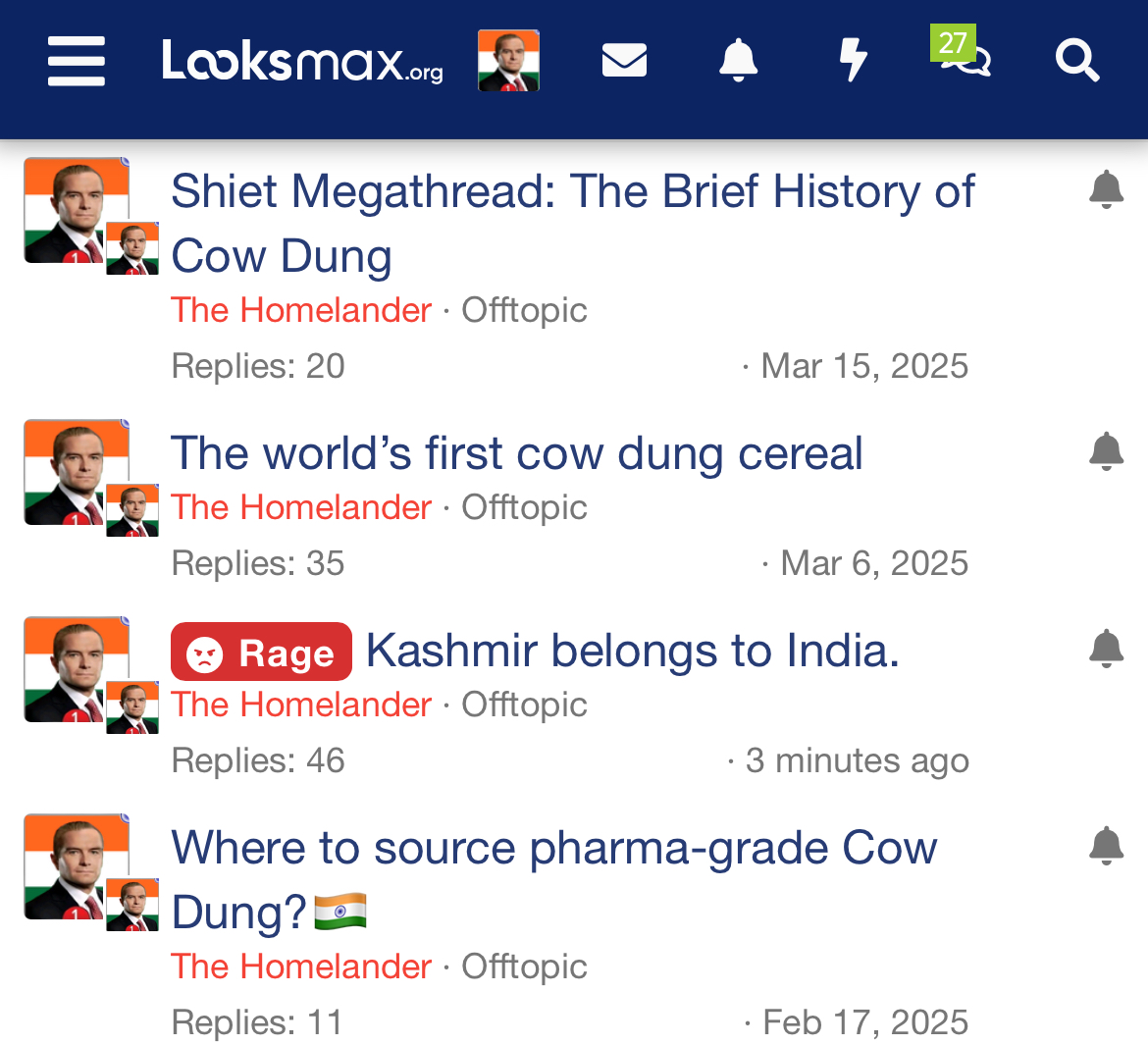Screen dimensions: 1148x1045
Task: Open Where to source pharma-grade Cow Dung thread
Action: [554, 880]
